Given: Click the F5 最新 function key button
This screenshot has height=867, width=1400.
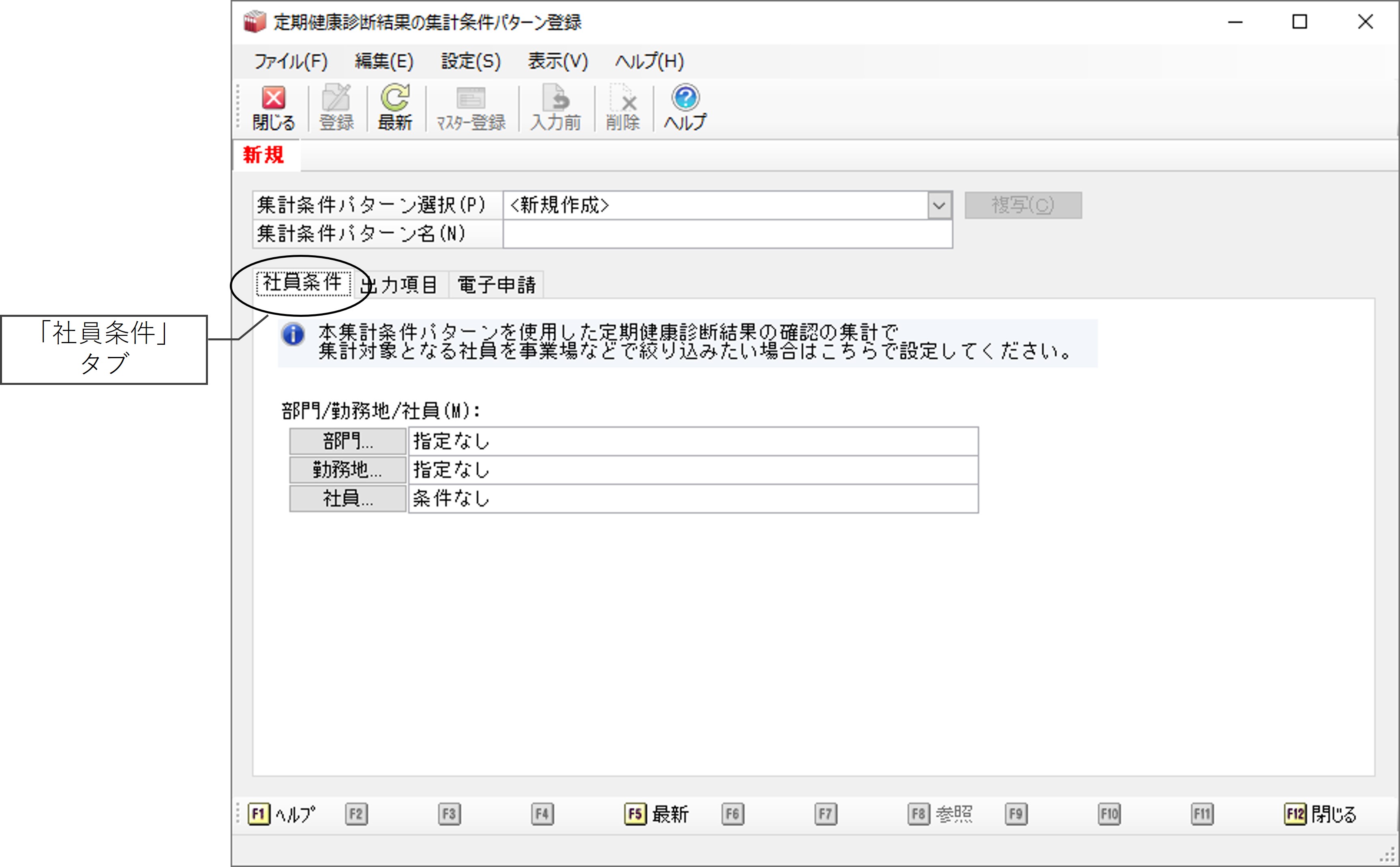Looking at the screenshot, I should click(x=657, y=814).
